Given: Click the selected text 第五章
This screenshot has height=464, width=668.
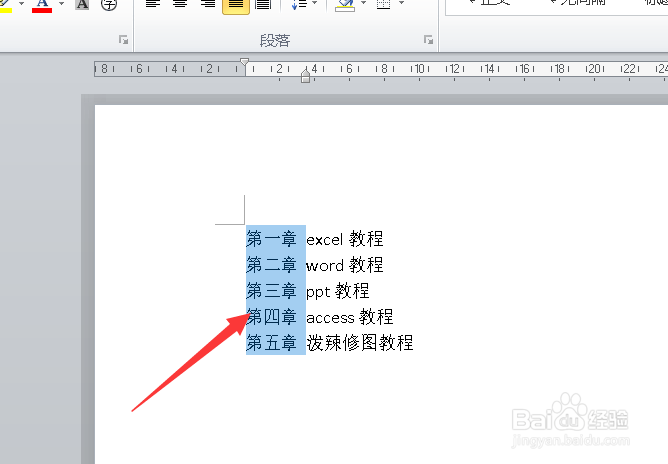Looking at the screenshot, I should [271, 343].
